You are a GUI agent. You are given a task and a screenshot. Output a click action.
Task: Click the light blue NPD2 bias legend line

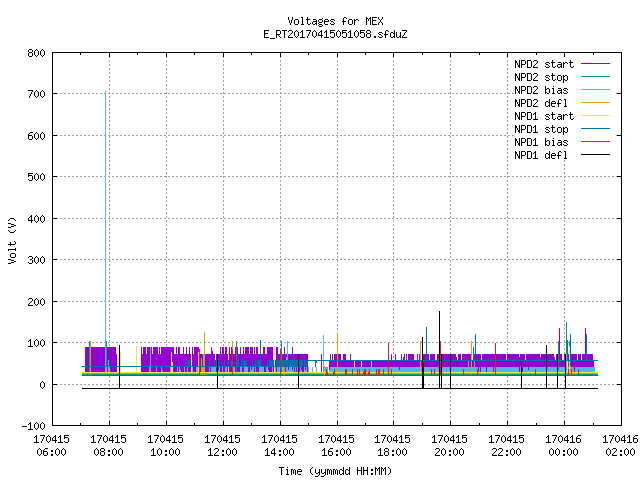(x=596, y=90)
